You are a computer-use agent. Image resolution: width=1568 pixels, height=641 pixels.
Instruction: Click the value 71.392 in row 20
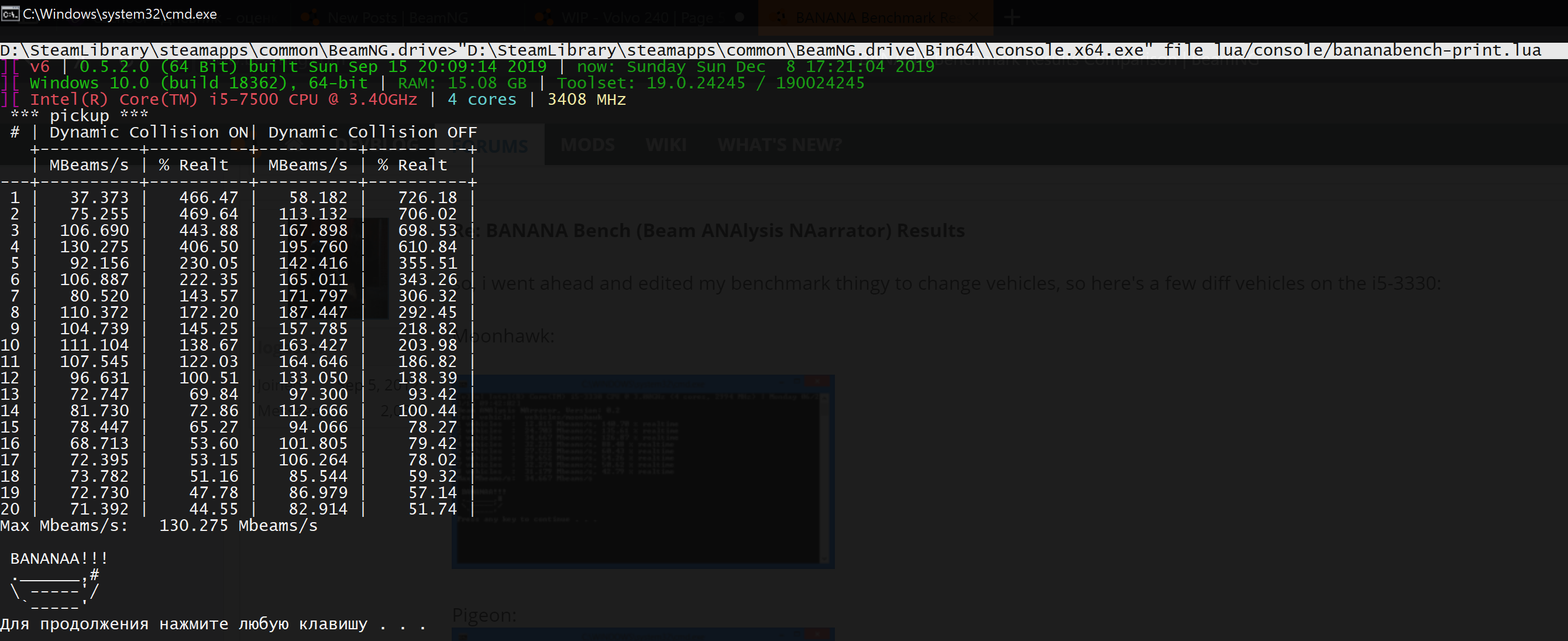99,509
